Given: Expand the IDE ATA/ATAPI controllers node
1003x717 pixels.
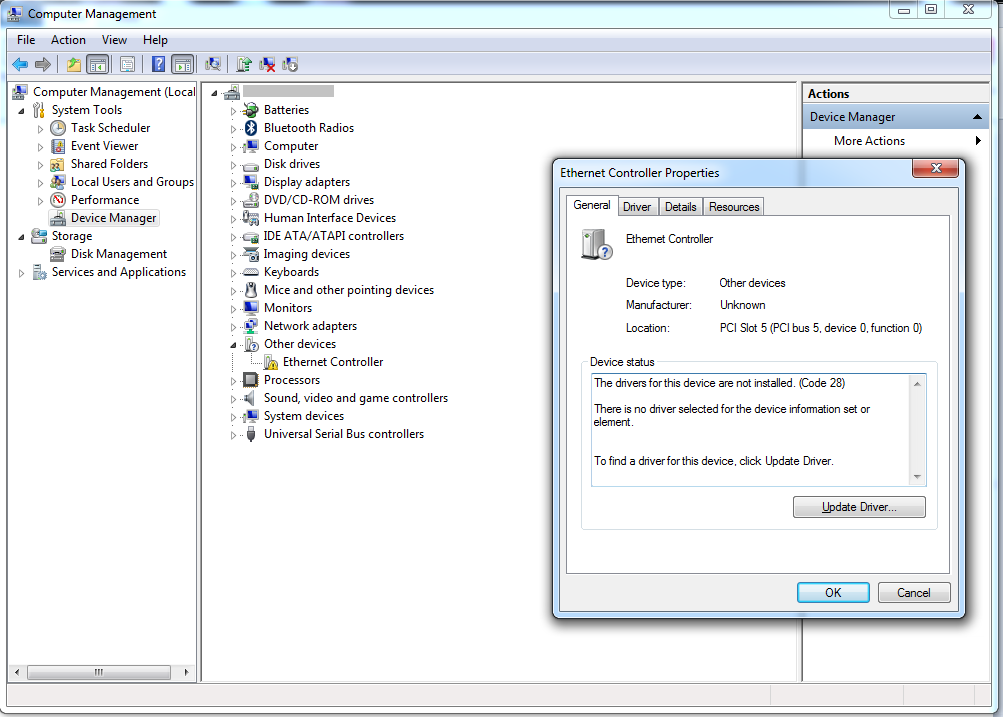Looking at the screenshot, I should pyautogui.click(x=233, y=237).
